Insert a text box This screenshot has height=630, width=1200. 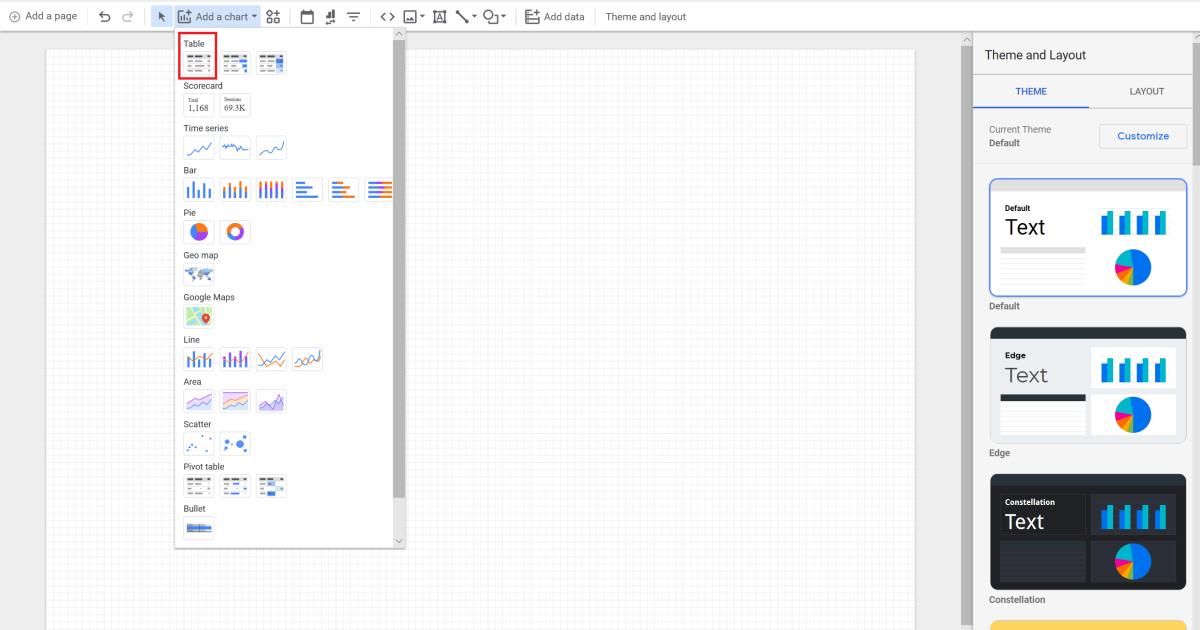pyautogui.click(x=439, y=16)
